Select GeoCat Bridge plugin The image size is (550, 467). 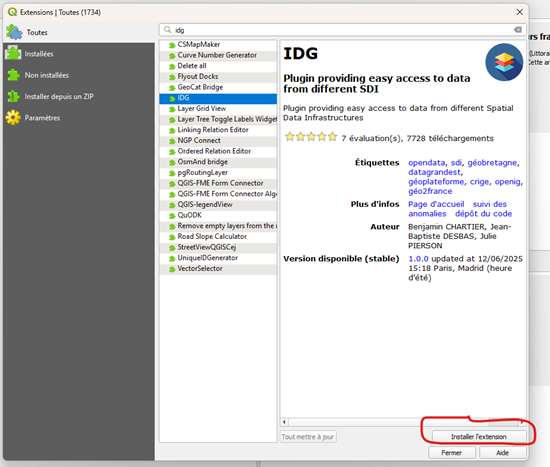[x=218, y=87]
